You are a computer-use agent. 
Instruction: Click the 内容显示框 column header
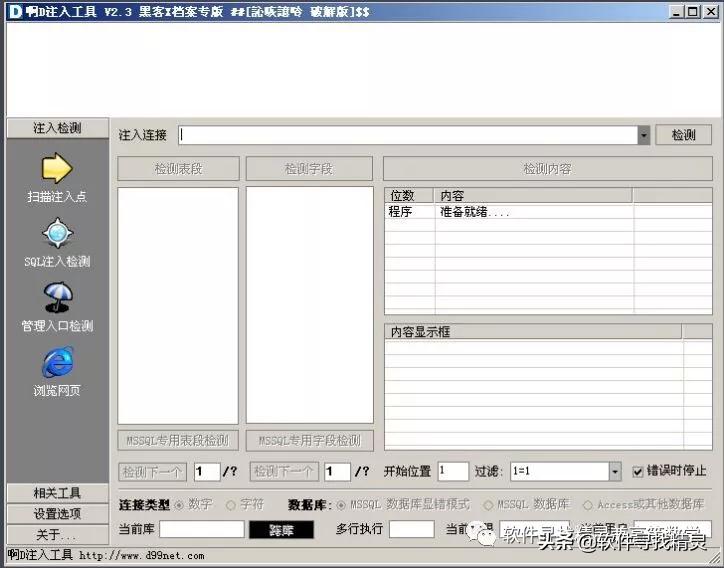click(533, 332)
